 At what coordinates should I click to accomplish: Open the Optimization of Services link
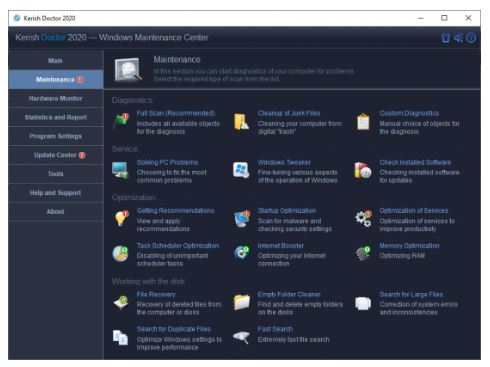pyautogui.click(x=414, y=211)
